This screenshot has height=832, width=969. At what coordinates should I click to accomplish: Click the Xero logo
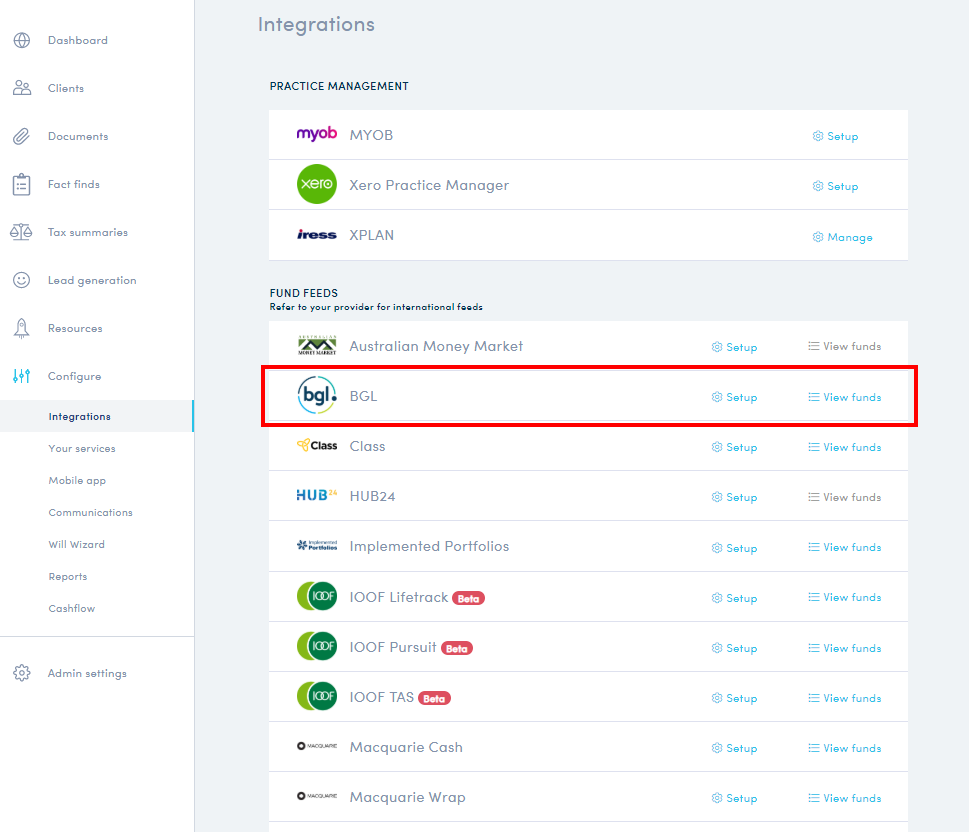316,184
